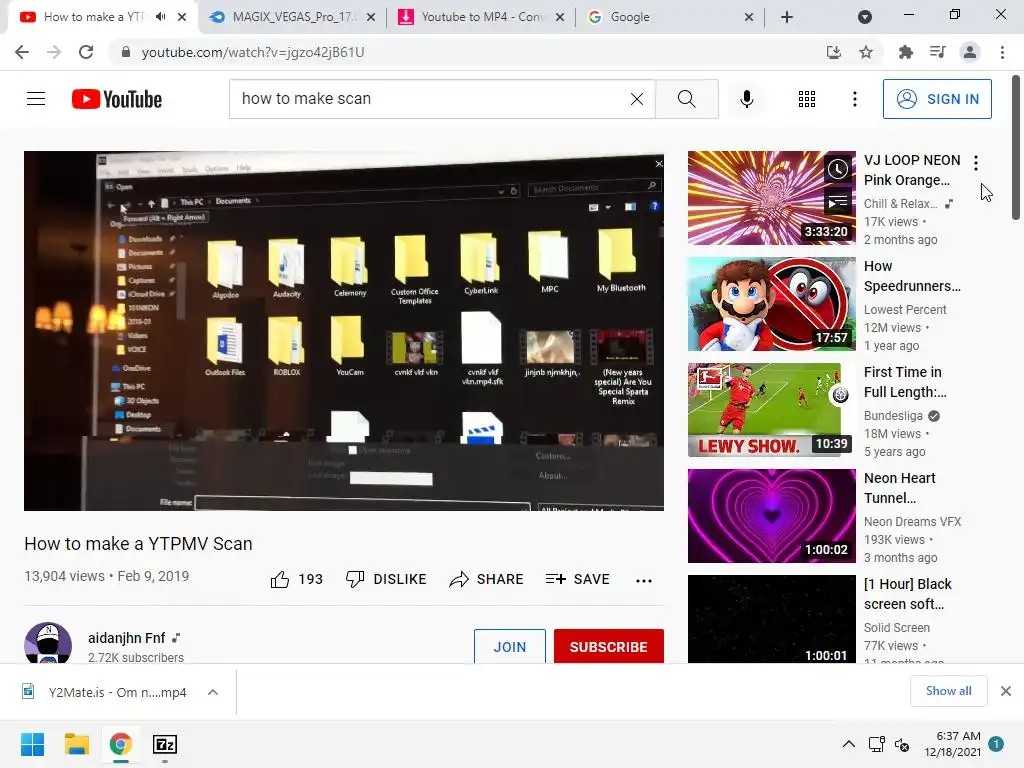This screenshot has height=768, width=1024.
Task: Open 'Neon Heart Tunnel' video title
Action: pyautogui.click(x=900, y=488)
